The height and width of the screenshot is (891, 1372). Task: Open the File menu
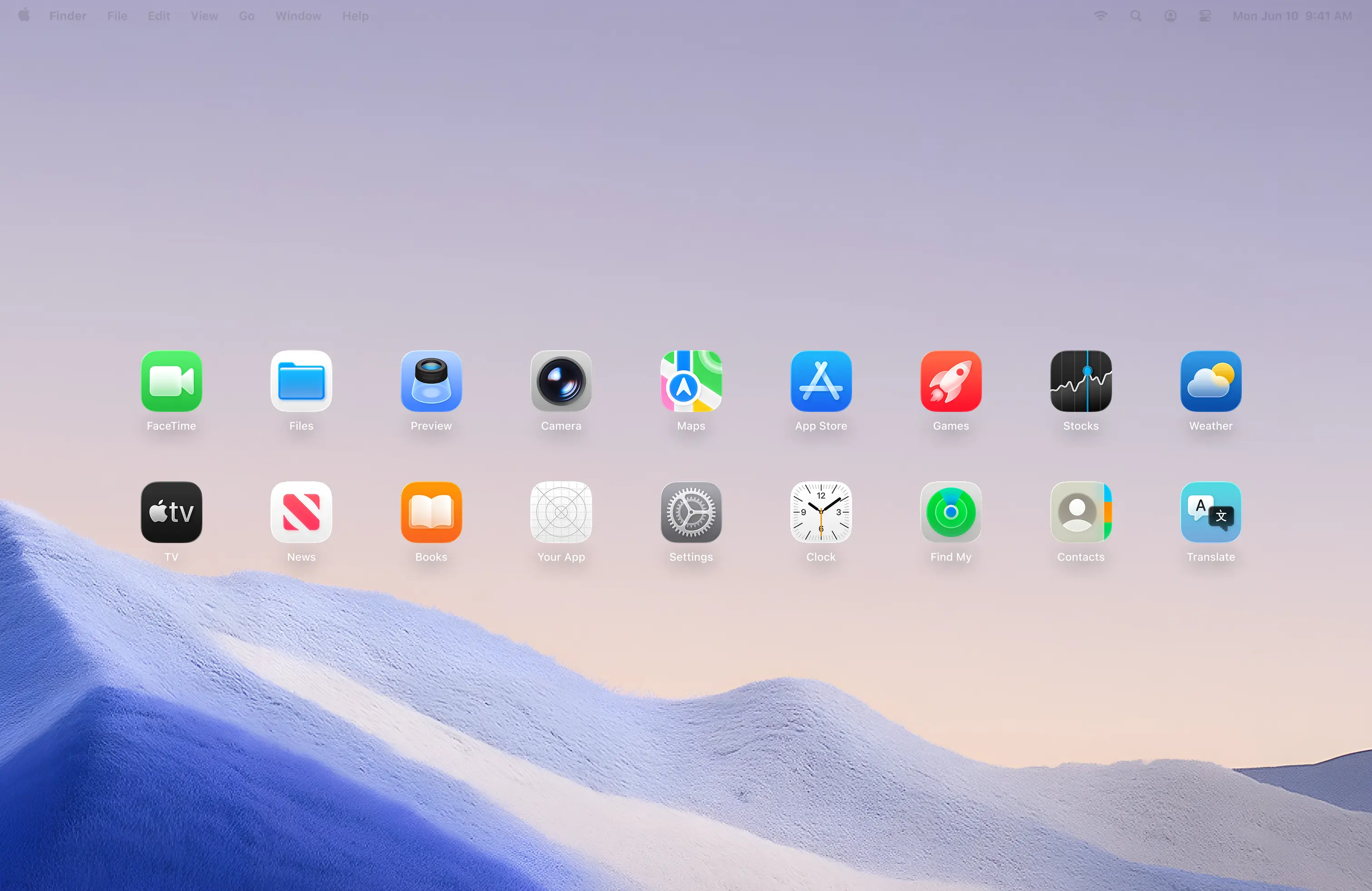point(117,16)
